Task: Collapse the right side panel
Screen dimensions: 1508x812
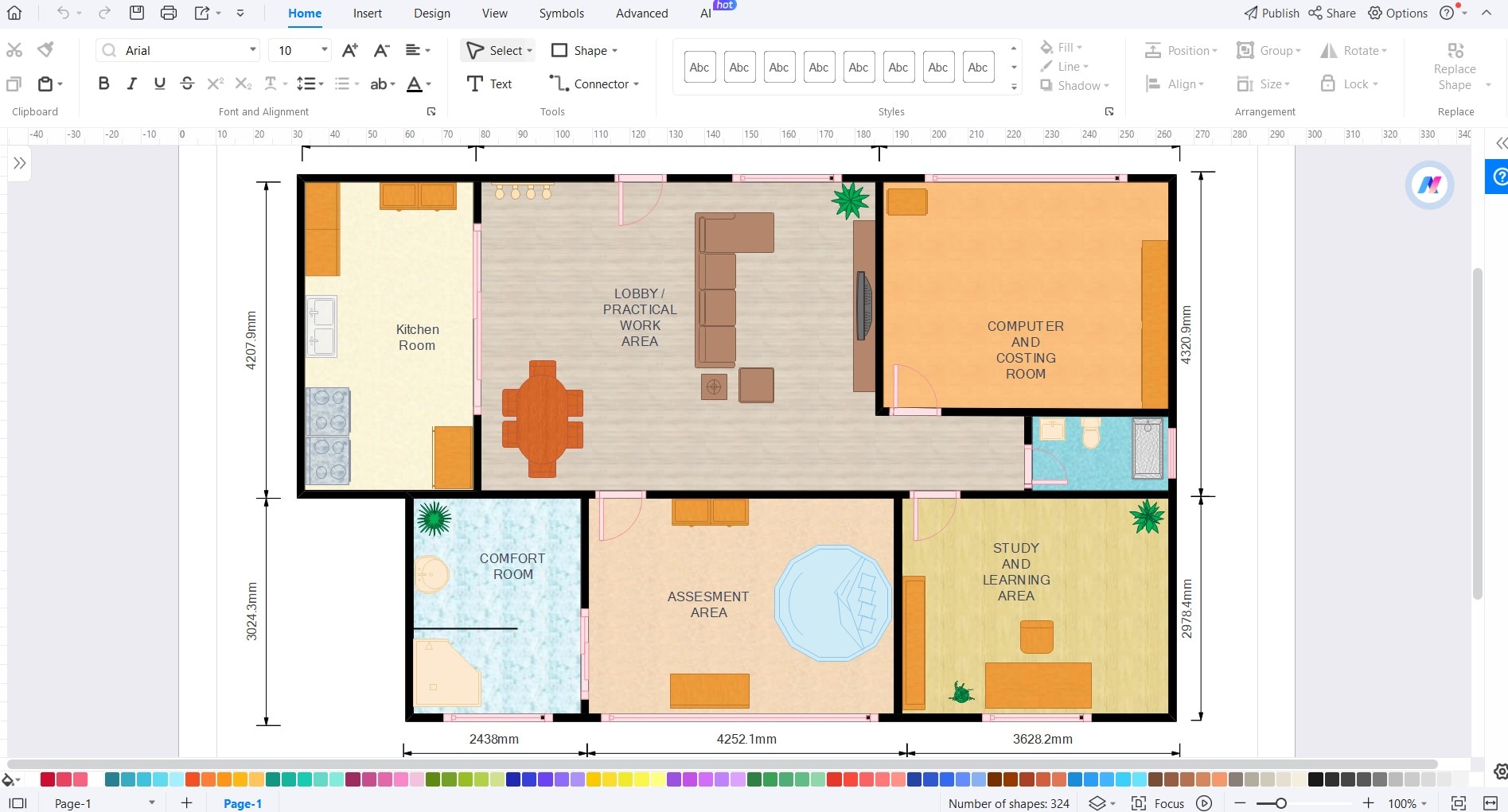Action: (x=1501, y=143)
